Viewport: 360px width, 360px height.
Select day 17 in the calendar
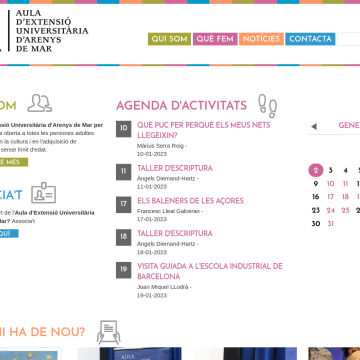click(330, 197)
